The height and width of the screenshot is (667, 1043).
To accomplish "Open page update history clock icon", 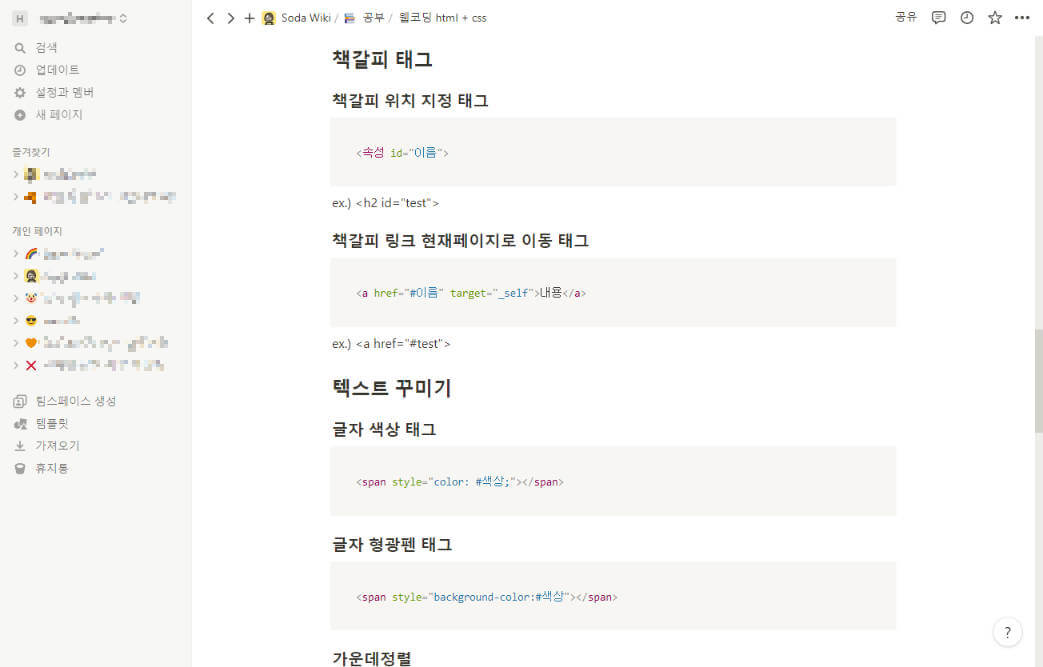I will (x=967, y=18).
